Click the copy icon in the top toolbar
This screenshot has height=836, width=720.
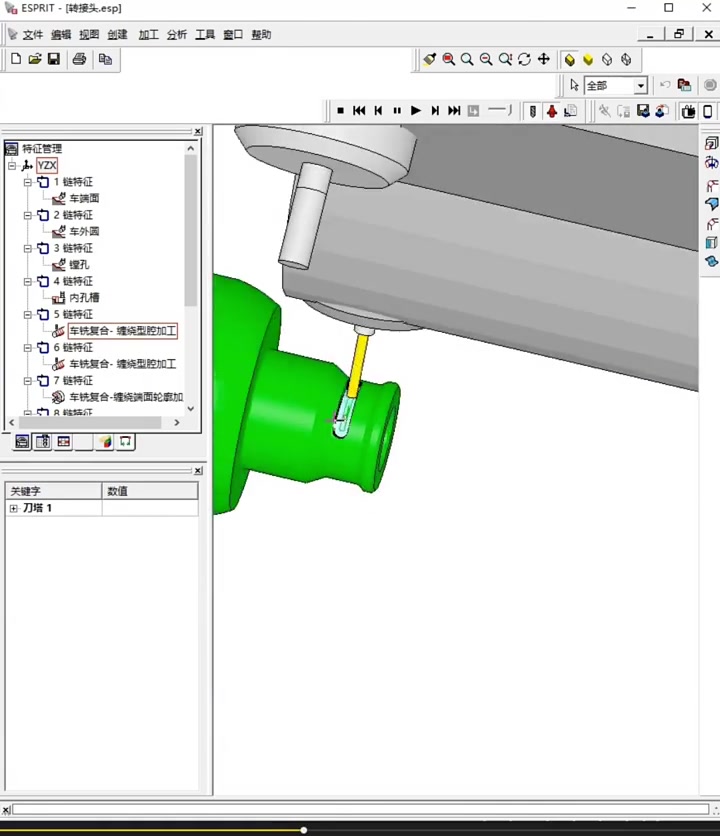[x=105, y=59]
